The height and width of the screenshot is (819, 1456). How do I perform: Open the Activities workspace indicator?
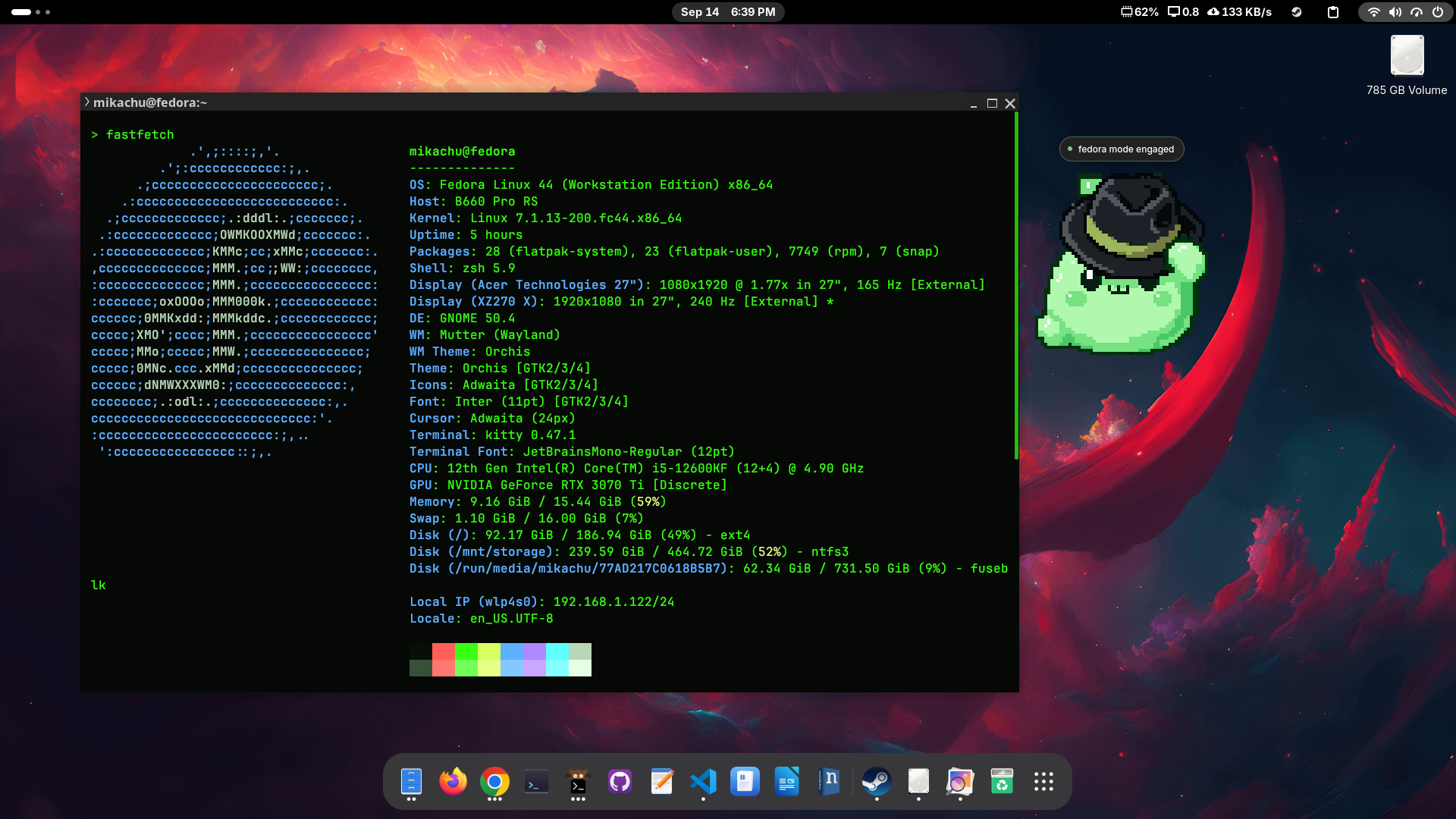pos(31,12)
